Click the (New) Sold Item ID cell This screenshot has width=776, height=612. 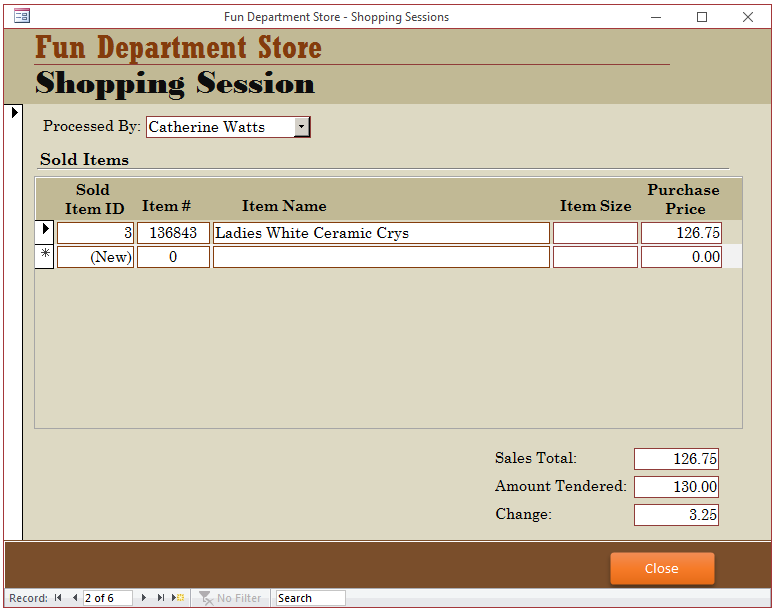coord(96,257)
